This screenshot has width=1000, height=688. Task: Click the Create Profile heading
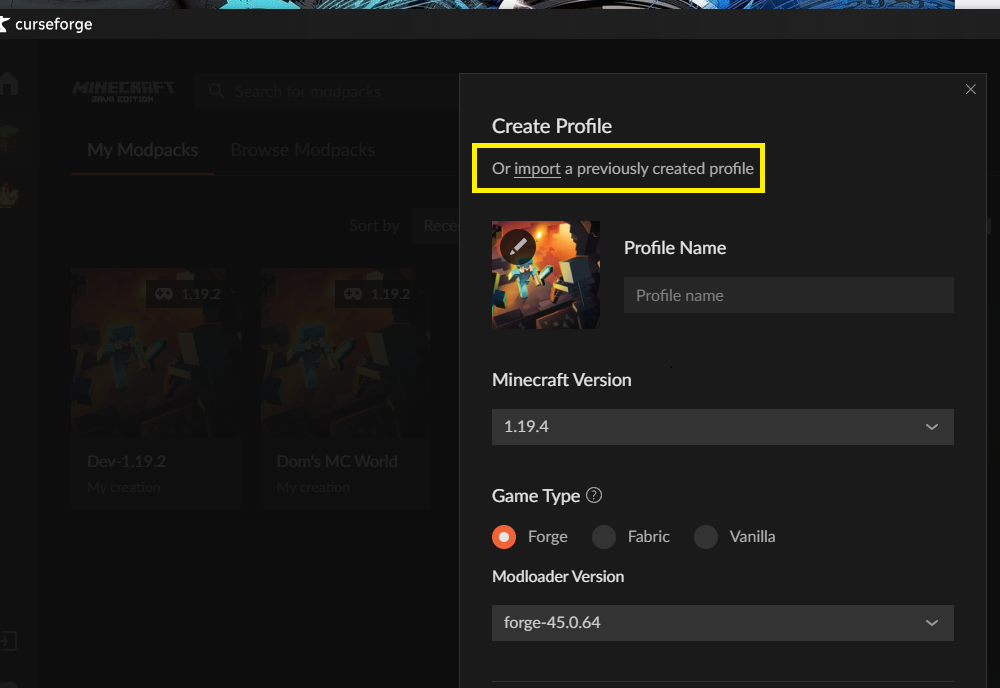tap(552, 126)
